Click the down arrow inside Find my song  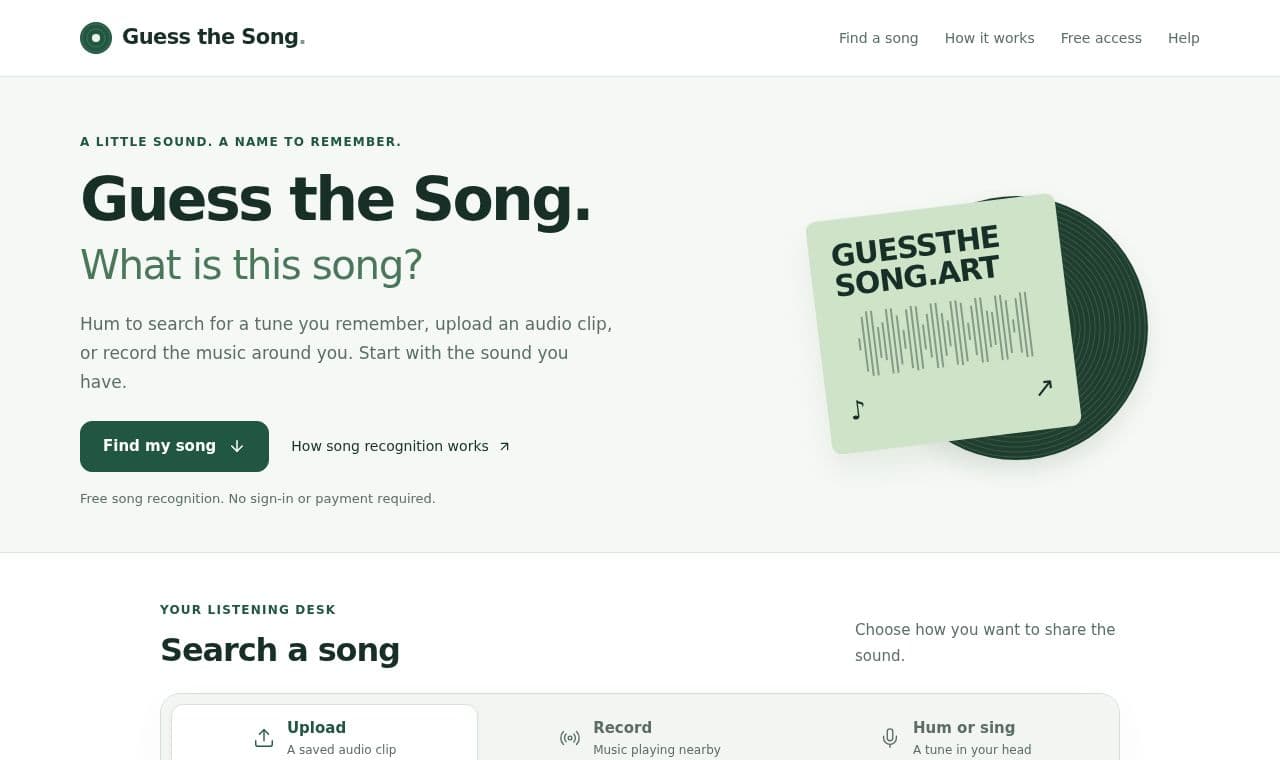click(237, 446)
